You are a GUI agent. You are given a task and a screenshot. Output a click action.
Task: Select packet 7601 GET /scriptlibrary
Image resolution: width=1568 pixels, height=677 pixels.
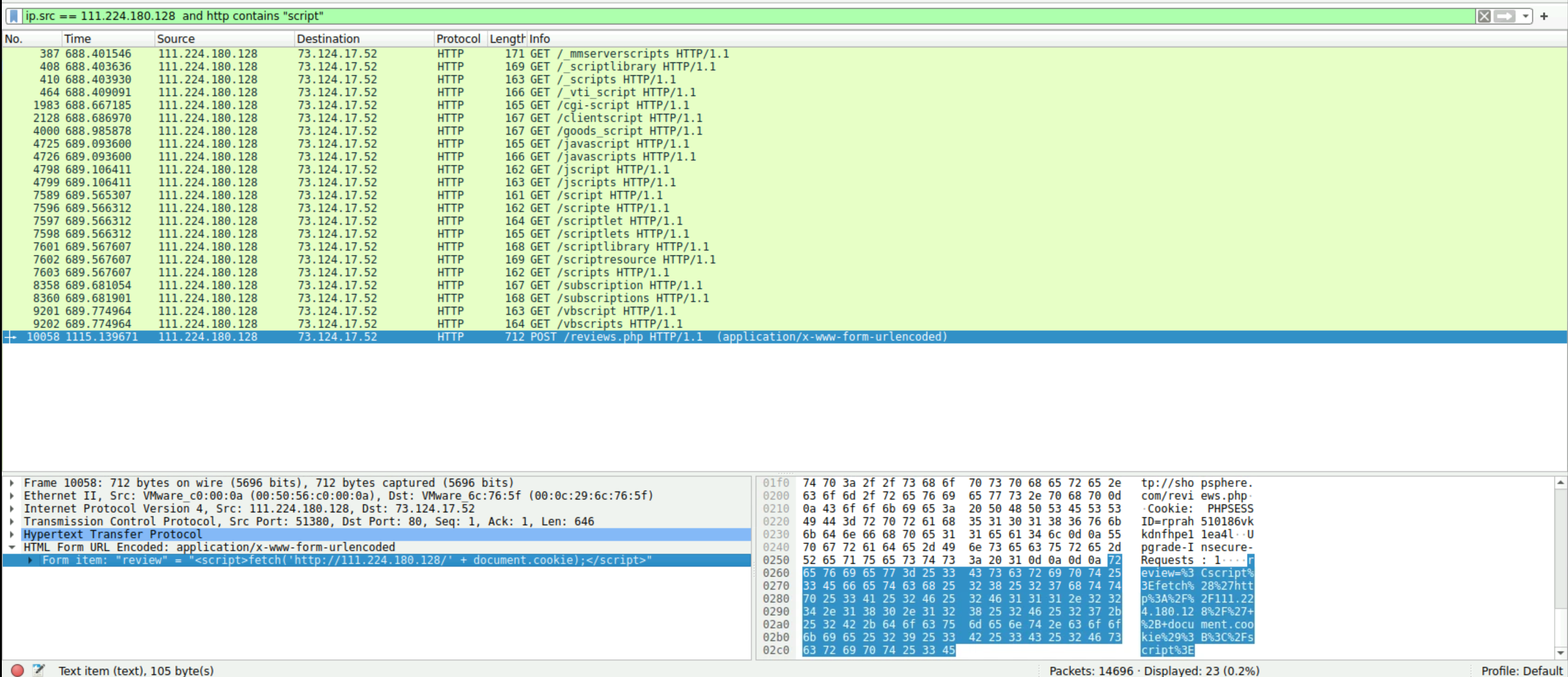click(x=784, y=247)
